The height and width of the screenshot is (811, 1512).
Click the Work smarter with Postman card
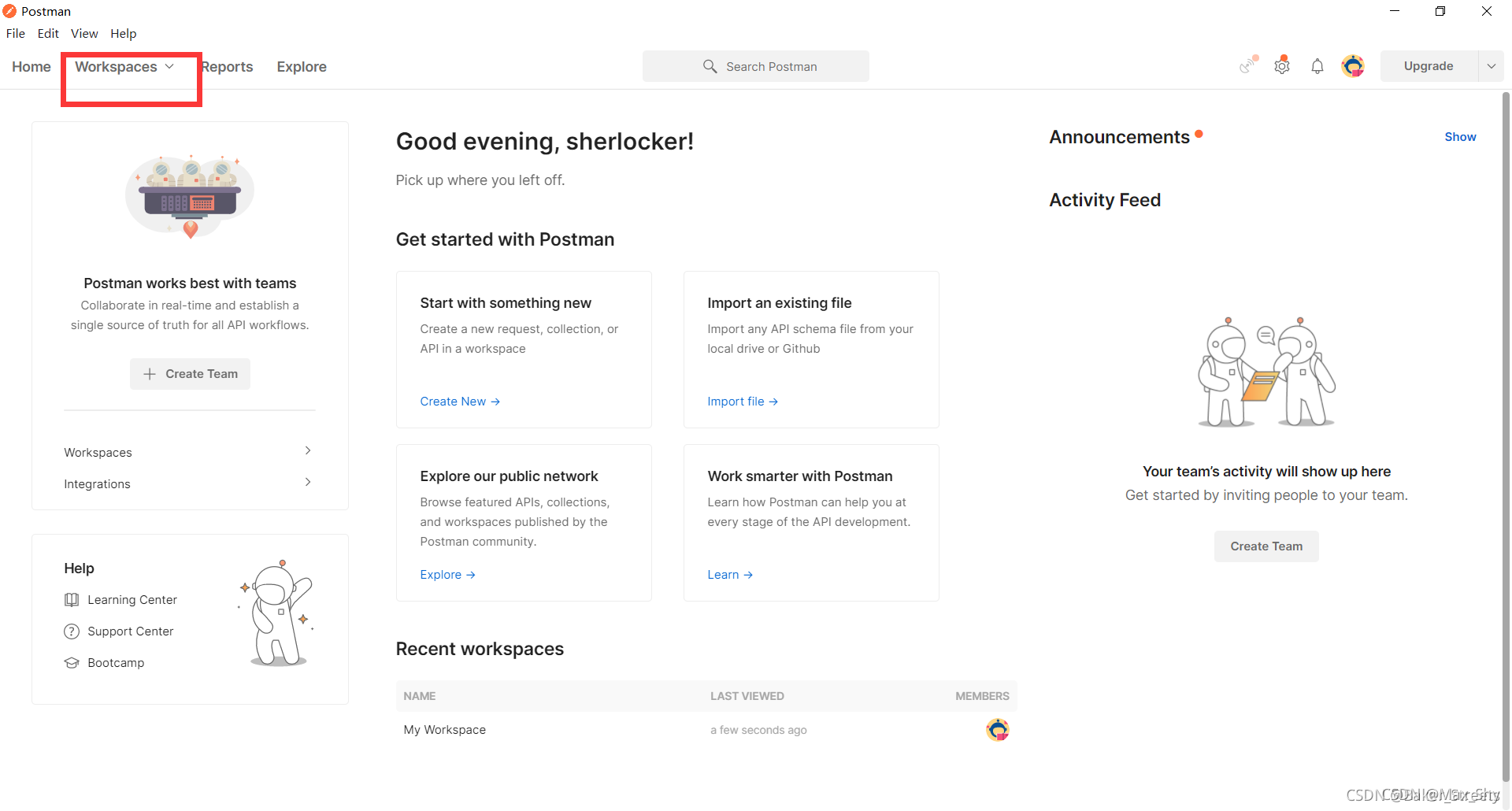(x=811, y=523)
